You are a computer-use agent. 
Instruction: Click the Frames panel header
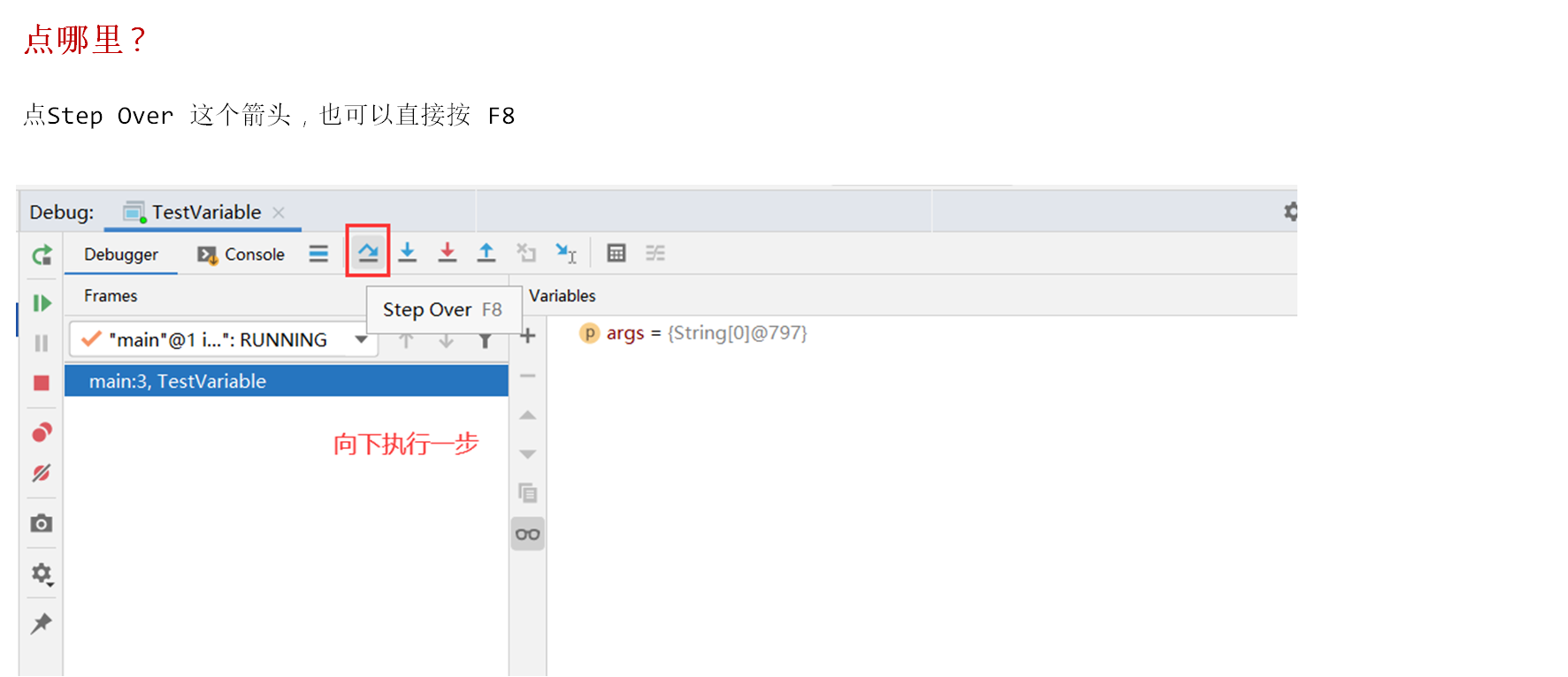[x=111, y=295]
